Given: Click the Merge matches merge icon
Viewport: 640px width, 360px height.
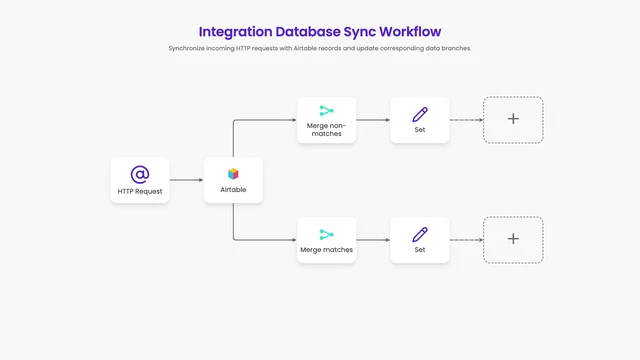Looking at the screenshot, I should pos(327,235).
